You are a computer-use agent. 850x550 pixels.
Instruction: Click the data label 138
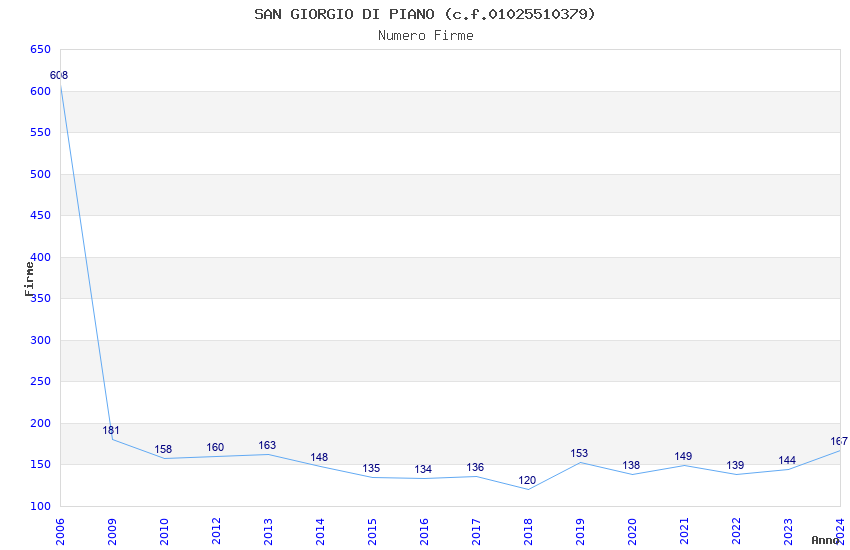pos(631,465)
